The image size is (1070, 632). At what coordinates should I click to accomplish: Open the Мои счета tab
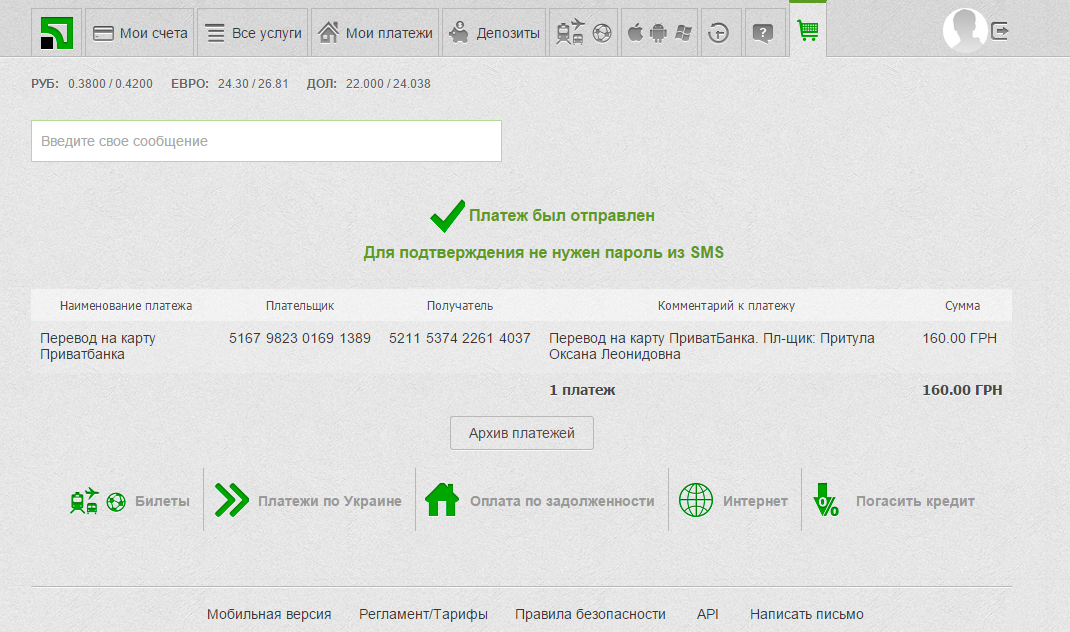pyautogui.click(x=140, y=33)
